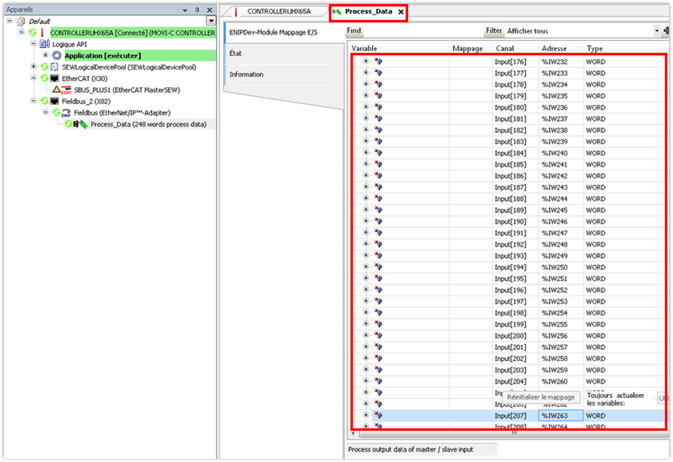Open the État side tab

236,53
